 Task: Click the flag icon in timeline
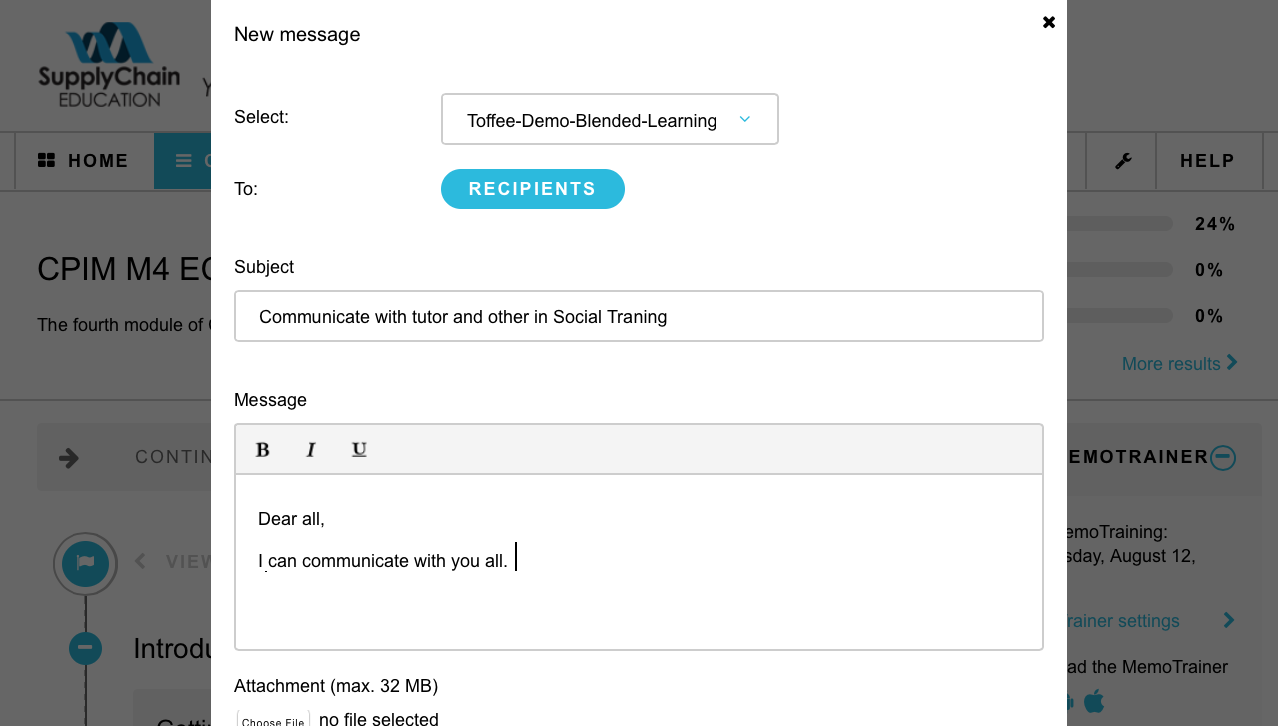click(85, 564)
